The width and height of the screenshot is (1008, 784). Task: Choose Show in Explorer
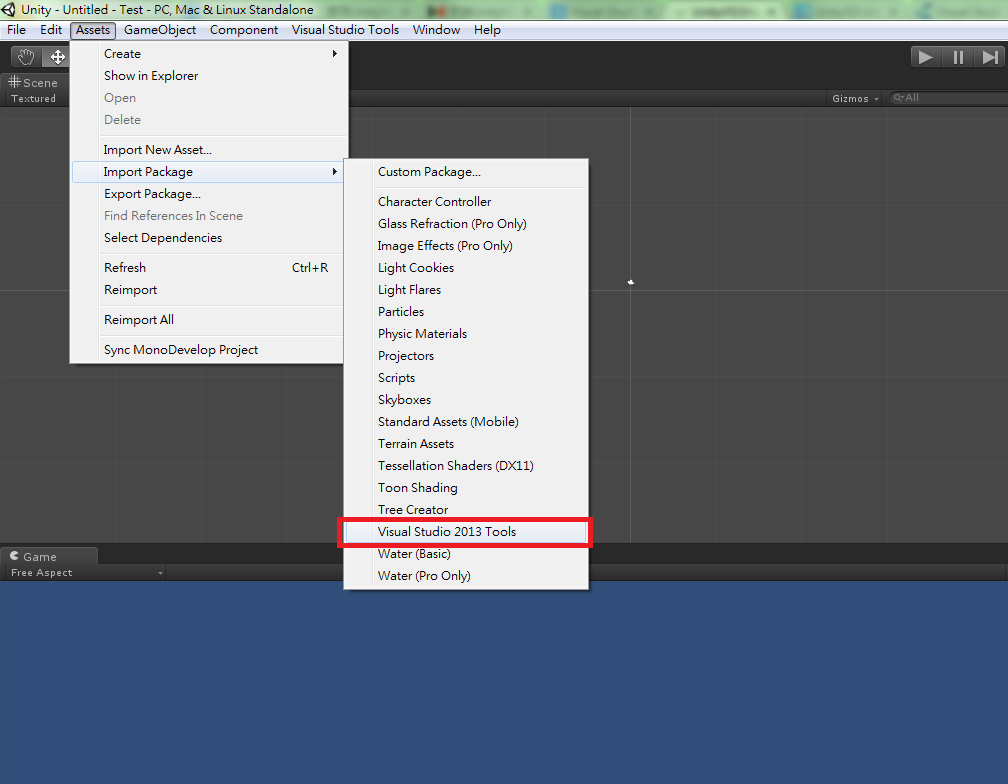[x=208, y=76]
